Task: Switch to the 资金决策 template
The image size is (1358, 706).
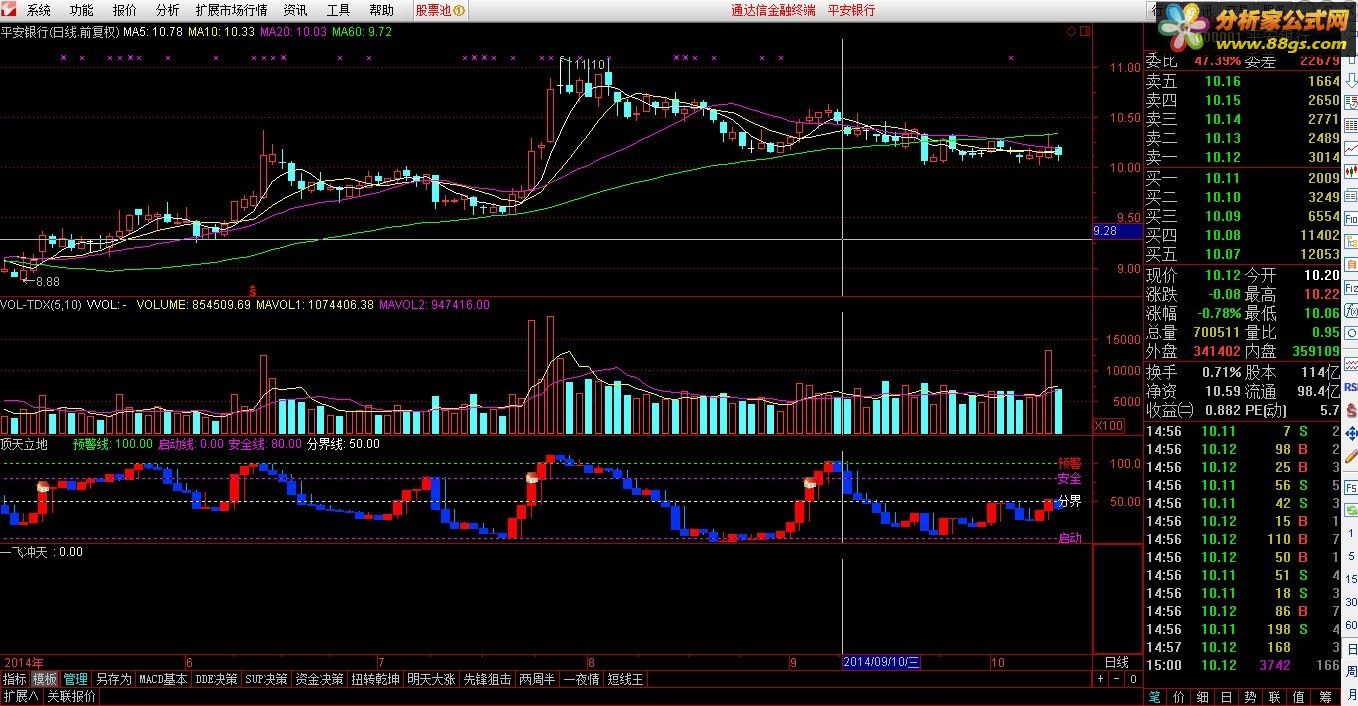Action: (x=320, y=679)
